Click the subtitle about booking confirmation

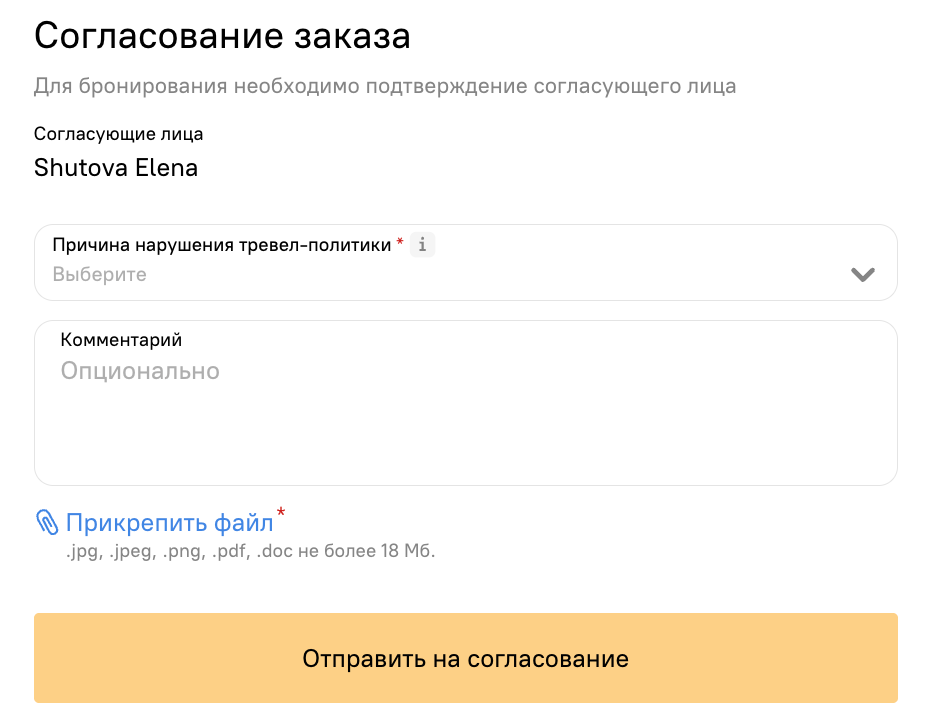click(x=385, y=87)
